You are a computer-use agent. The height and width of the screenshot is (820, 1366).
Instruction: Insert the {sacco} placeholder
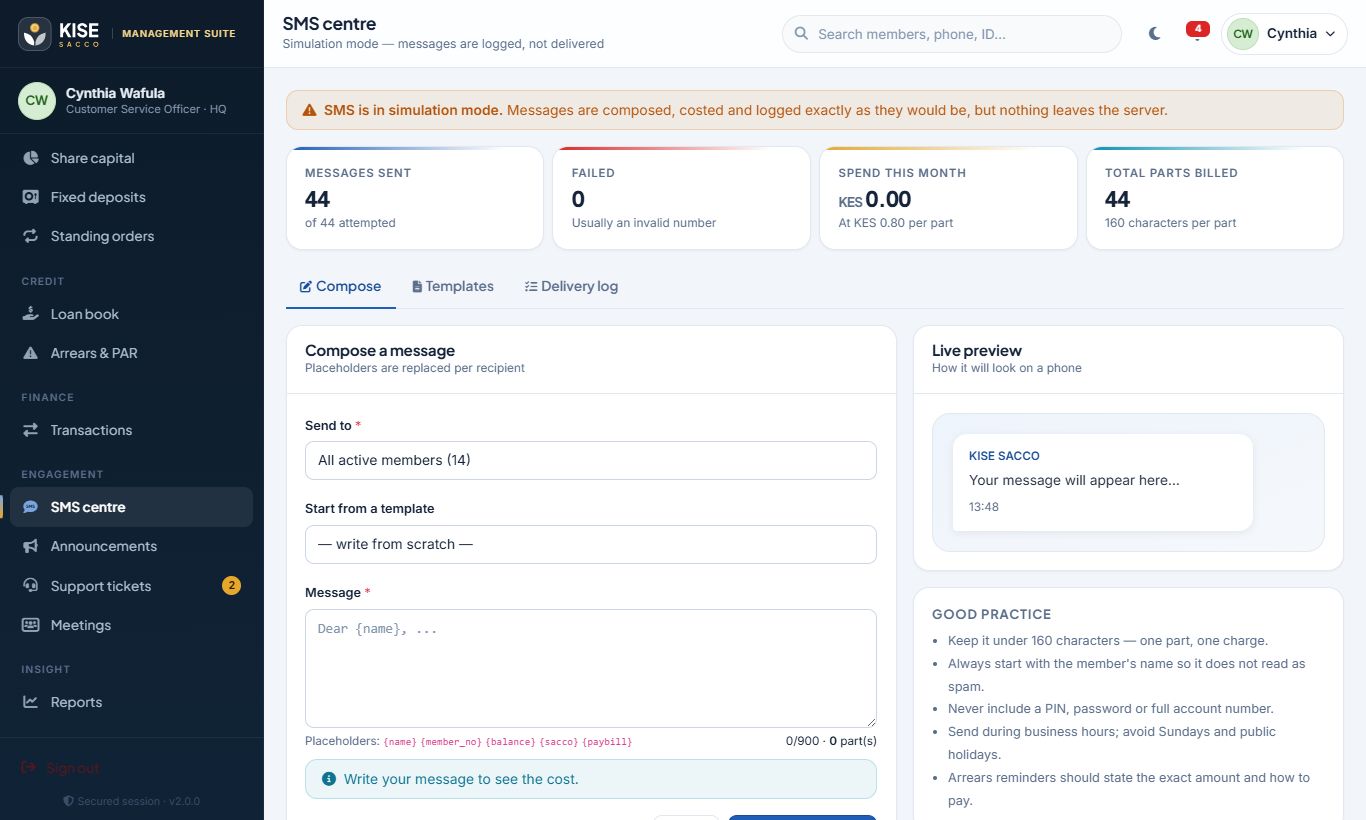point(559,742)
